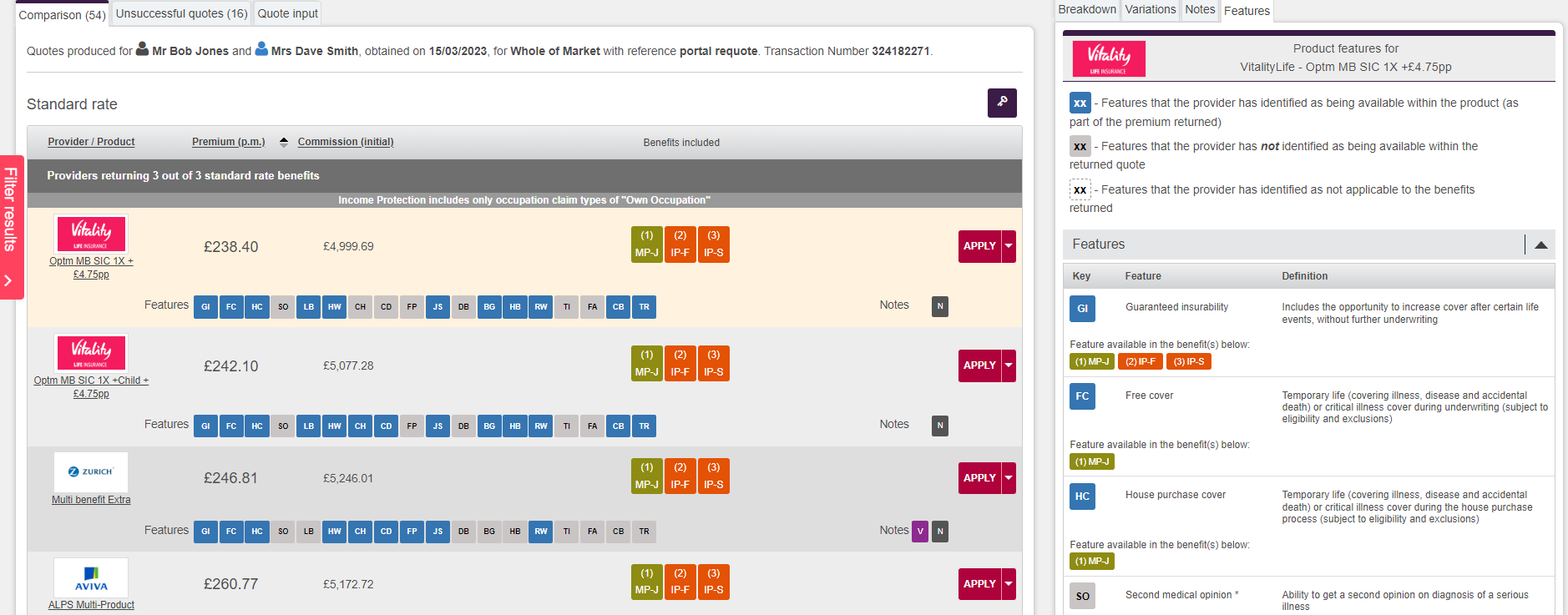Click the N notes icon in the first Vitality row
The height and width of the screenshot is (615, 1568).
tap(939, 306)
